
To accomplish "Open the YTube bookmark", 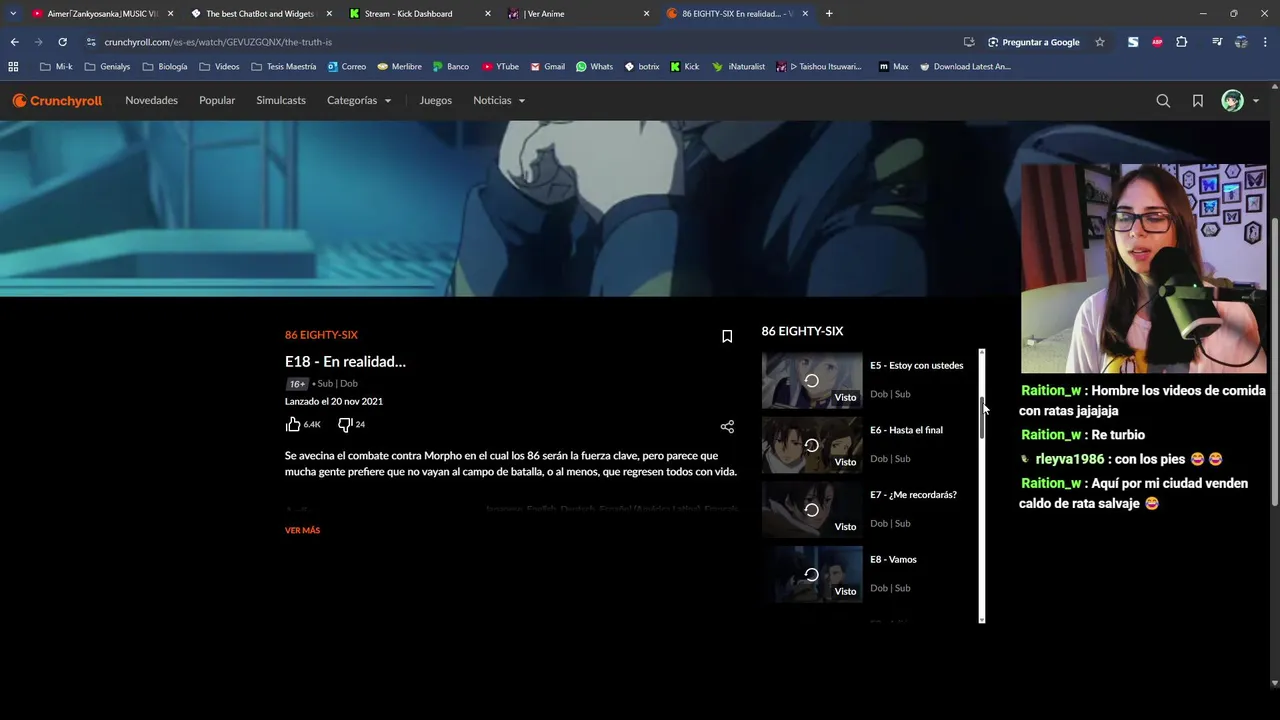I will pyautogui.click(x=500, y=67).
